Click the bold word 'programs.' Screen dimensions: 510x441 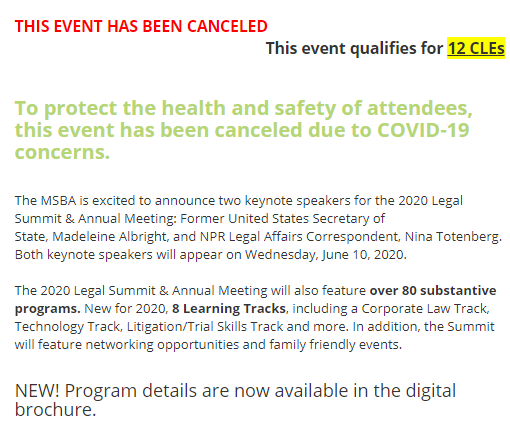point(48,309)
